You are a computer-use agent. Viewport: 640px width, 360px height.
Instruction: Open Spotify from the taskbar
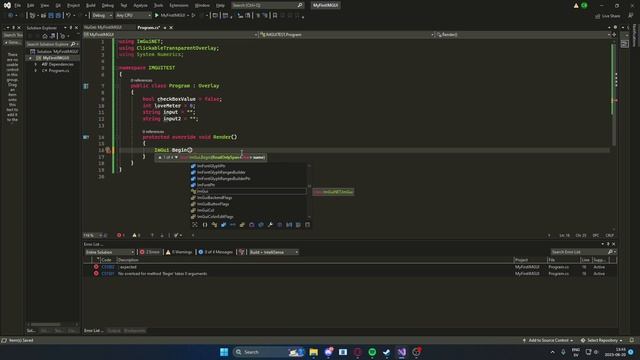coord(372,352)
